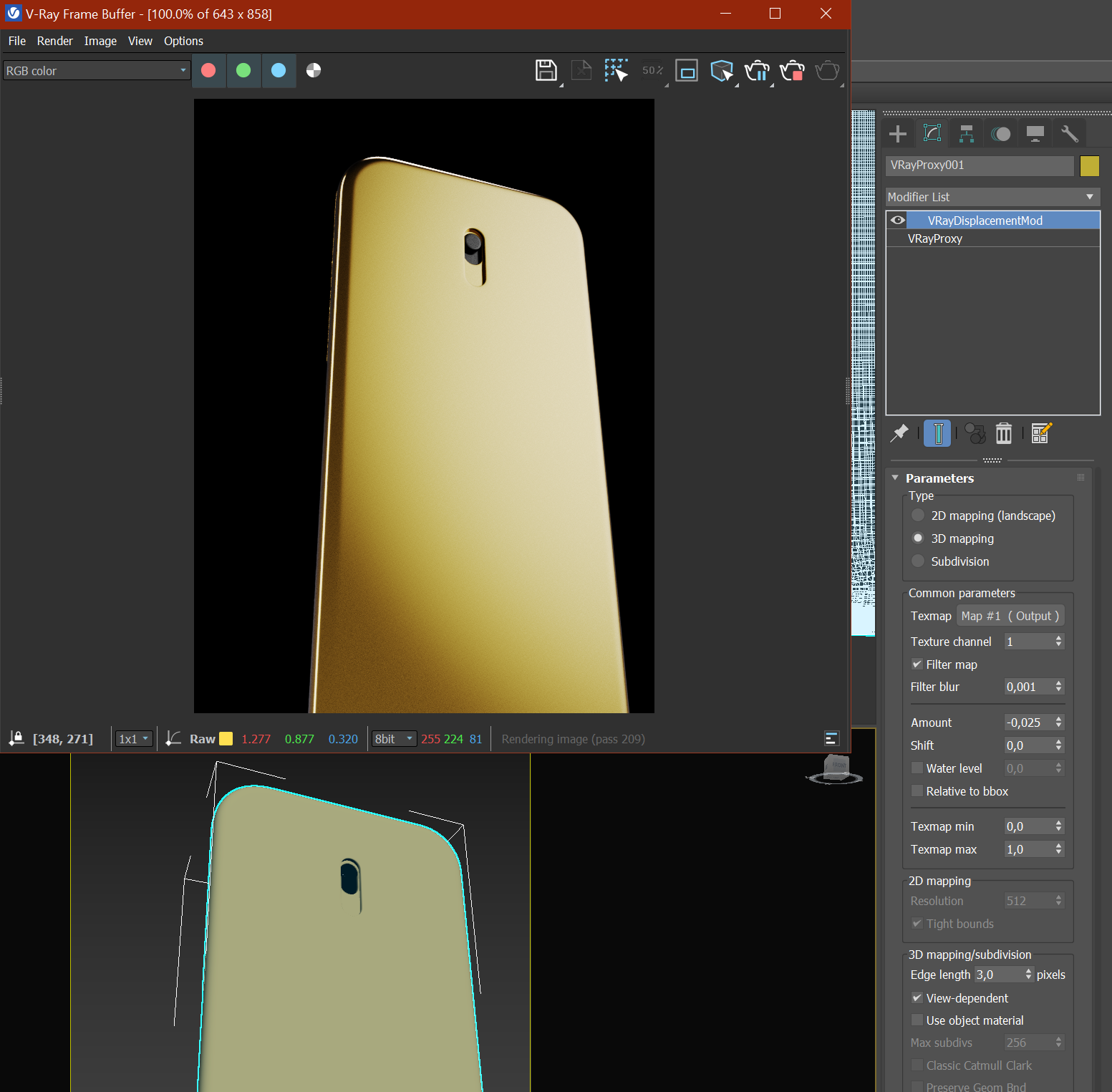
Task: Enable Use object material checkbox
Action: click(917, 1020)
